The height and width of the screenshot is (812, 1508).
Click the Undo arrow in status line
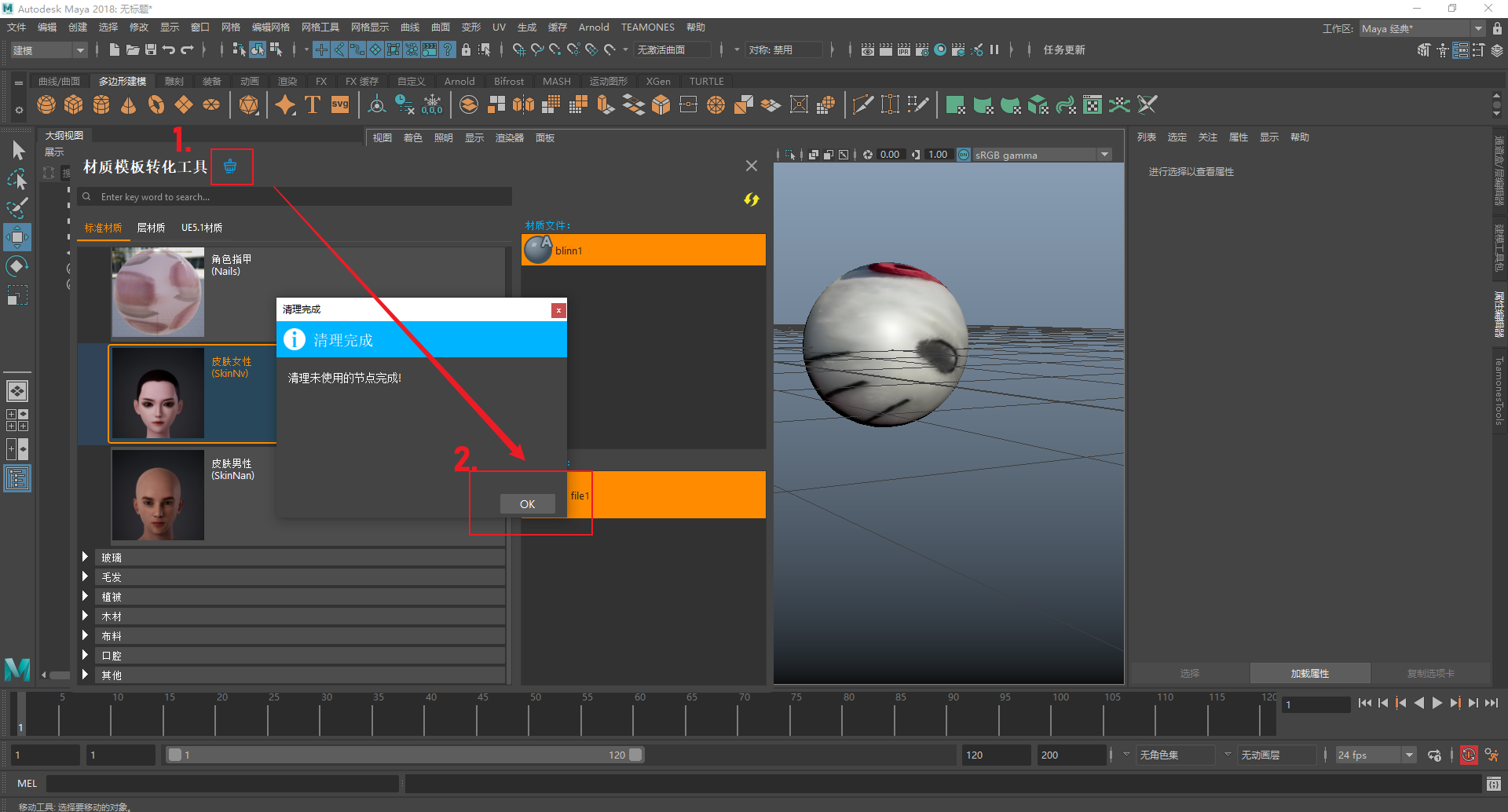[x=168, y=49]
